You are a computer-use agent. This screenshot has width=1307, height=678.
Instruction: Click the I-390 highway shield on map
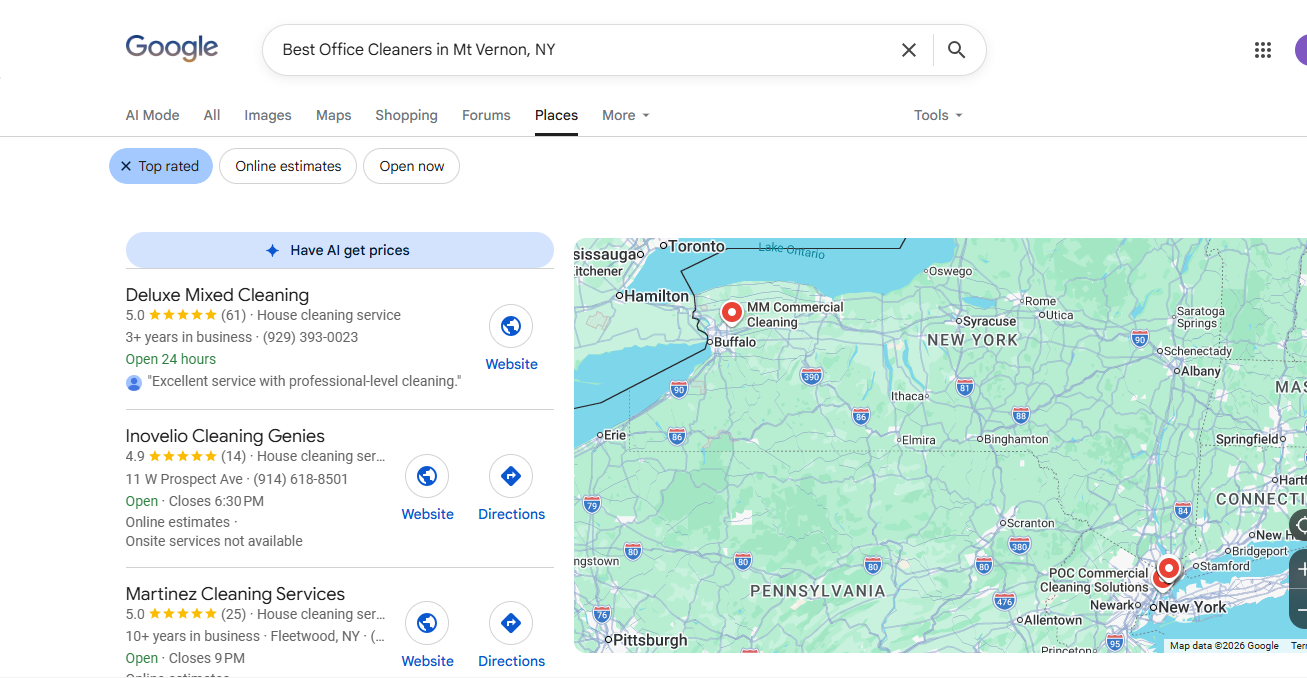pyautogui.click(x=811, y=376)
